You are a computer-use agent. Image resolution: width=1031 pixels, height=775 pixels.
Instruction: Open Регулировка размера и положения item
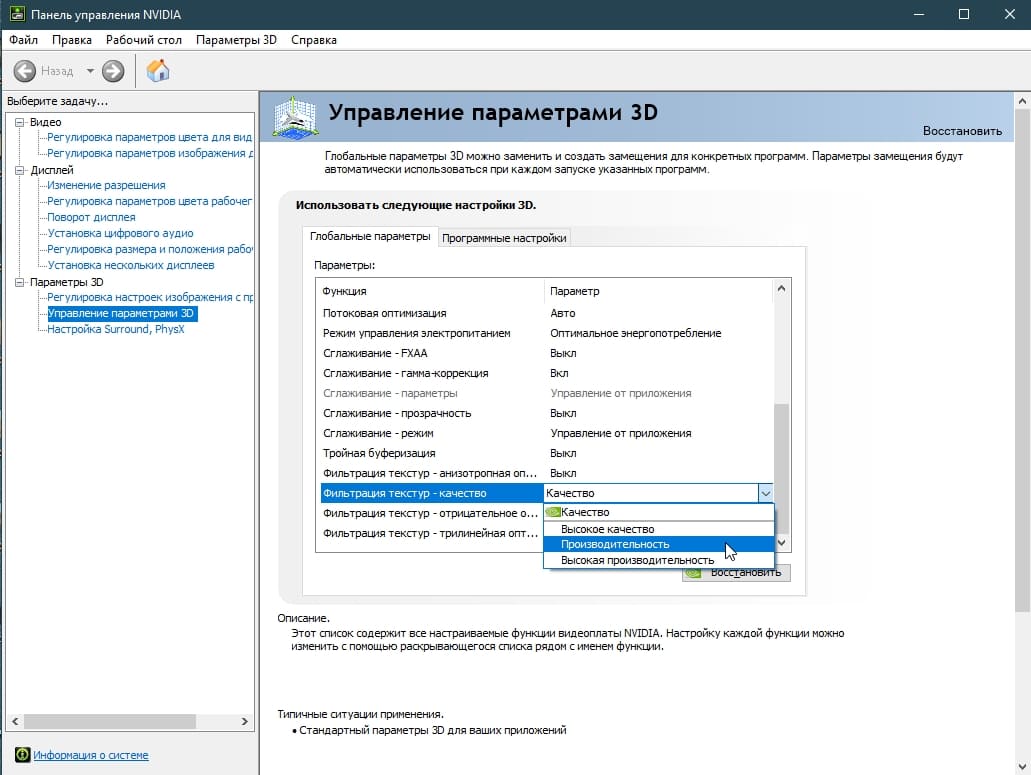pyautogui.click(x=149, y=249)
